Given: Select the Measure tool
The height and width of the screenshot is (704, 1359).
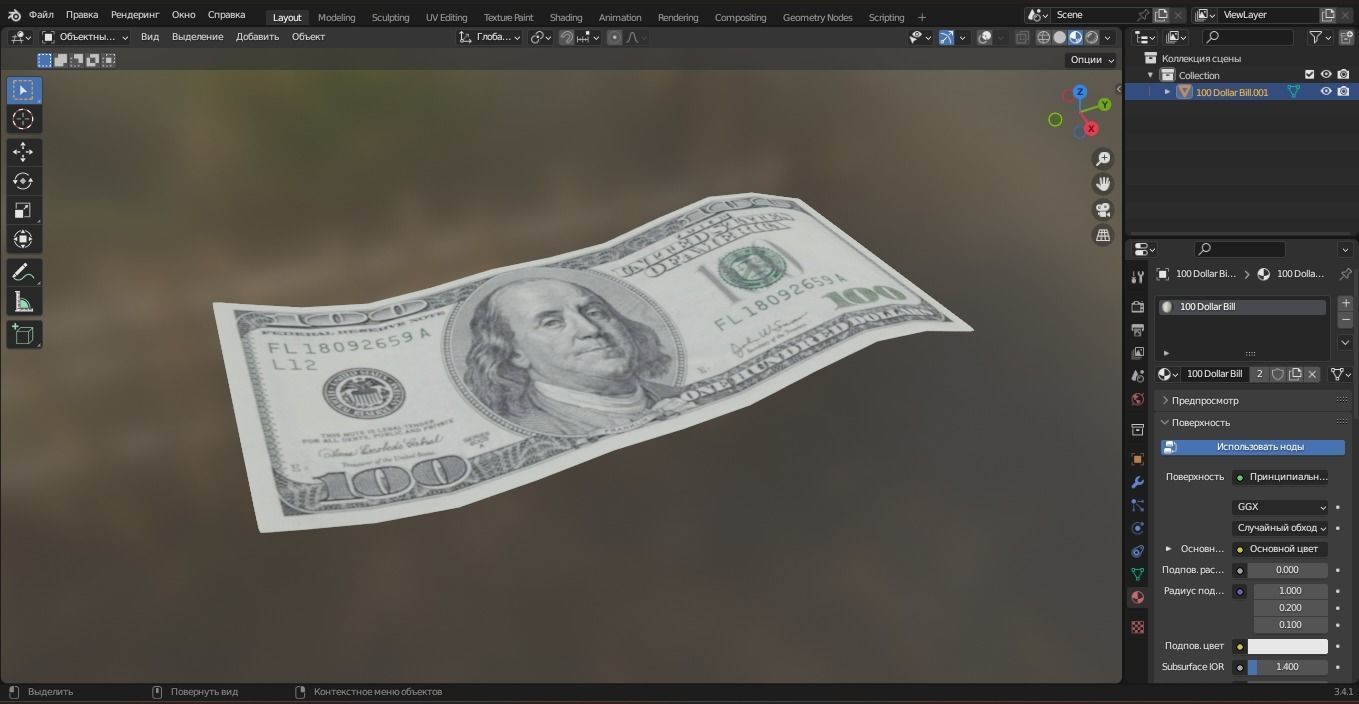Looking at the screenshot, I should point(22,302).
